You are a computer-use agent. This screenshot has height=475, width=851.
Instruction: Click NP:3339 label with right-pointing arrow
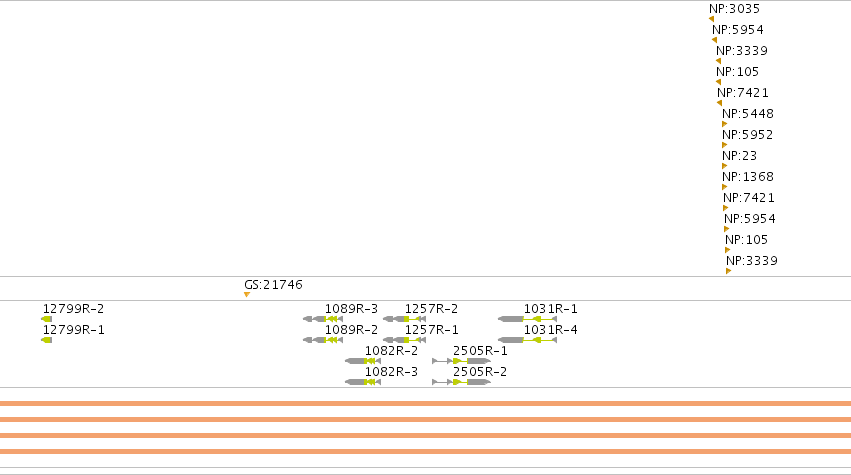752,261
